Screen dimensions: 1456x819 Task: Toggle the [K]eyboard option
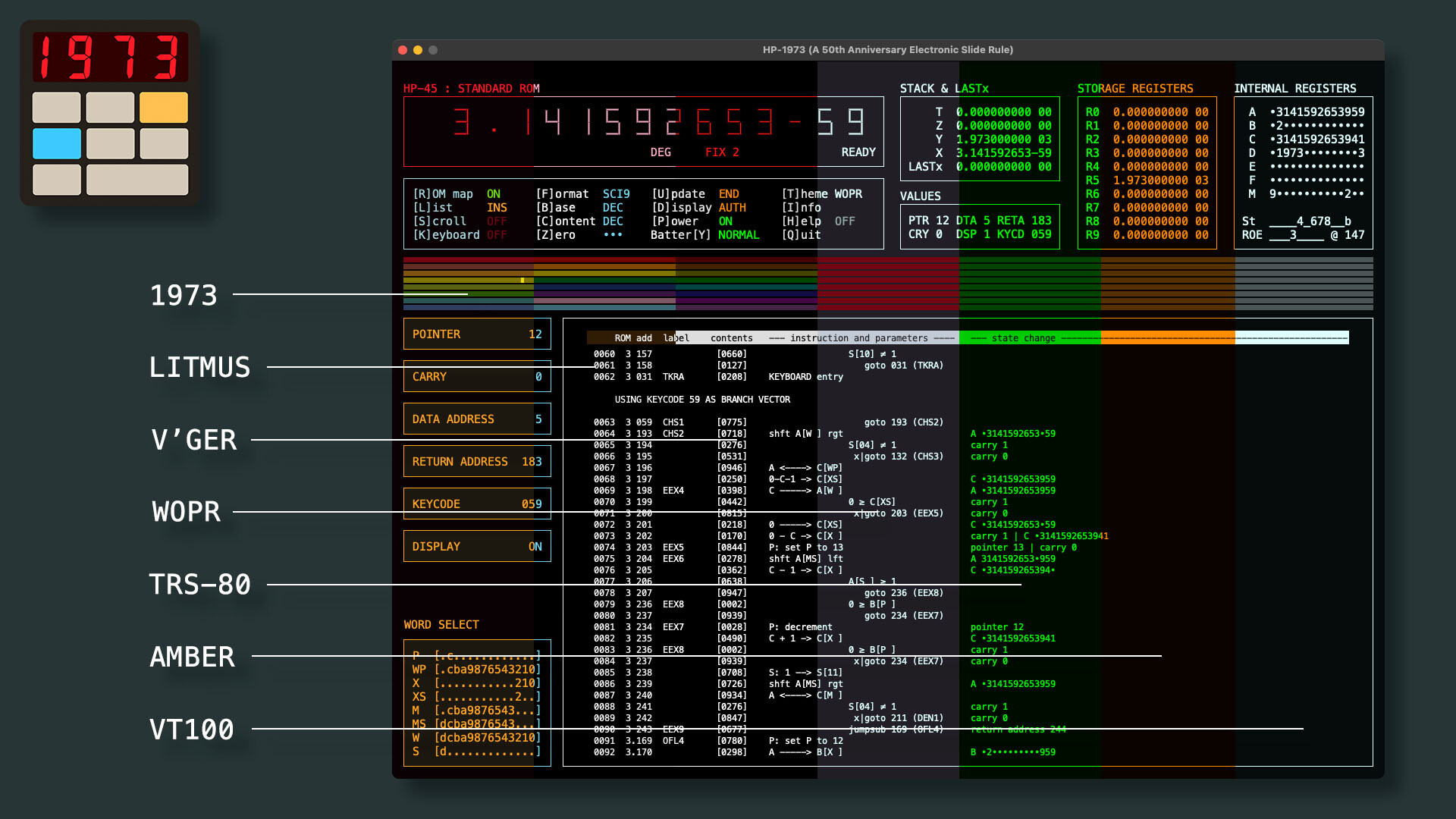(x=460, y=235)
